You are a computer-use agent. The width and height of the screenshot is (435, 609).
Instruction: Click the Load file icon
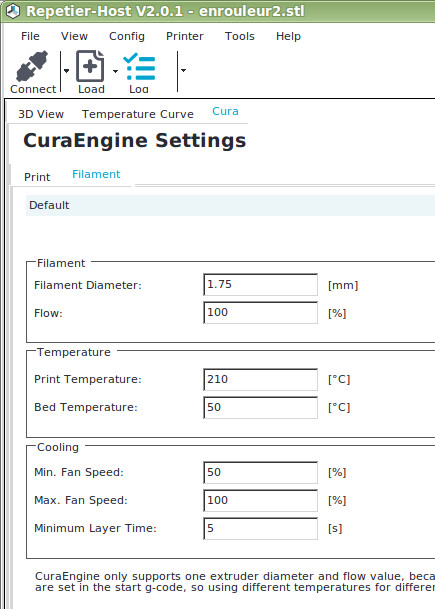(90, 66)
